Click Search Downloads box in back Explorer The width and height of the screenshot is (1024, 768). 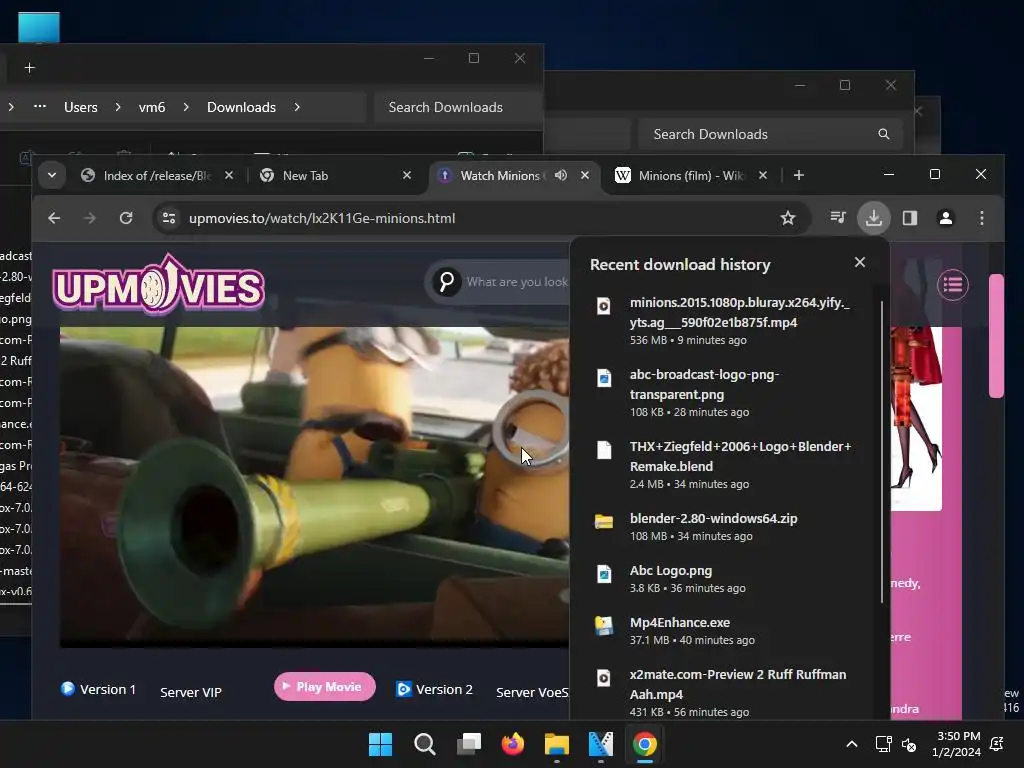click(771, 134)
